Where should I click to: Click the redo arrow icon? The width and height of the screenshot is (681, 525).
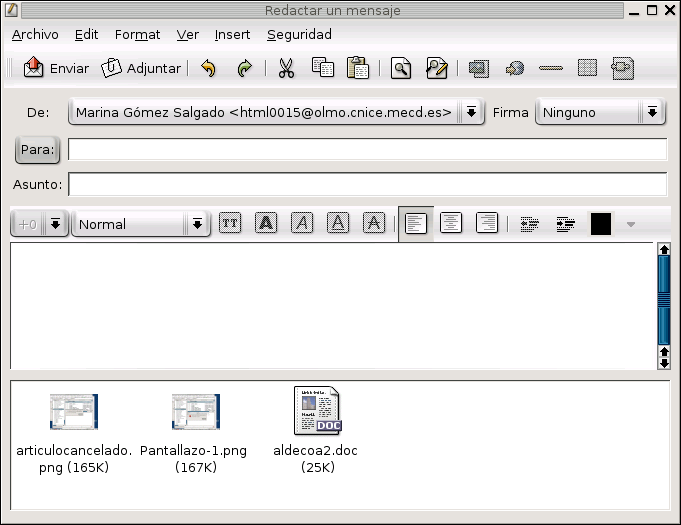pyautogui.click(x=244, y=69)
